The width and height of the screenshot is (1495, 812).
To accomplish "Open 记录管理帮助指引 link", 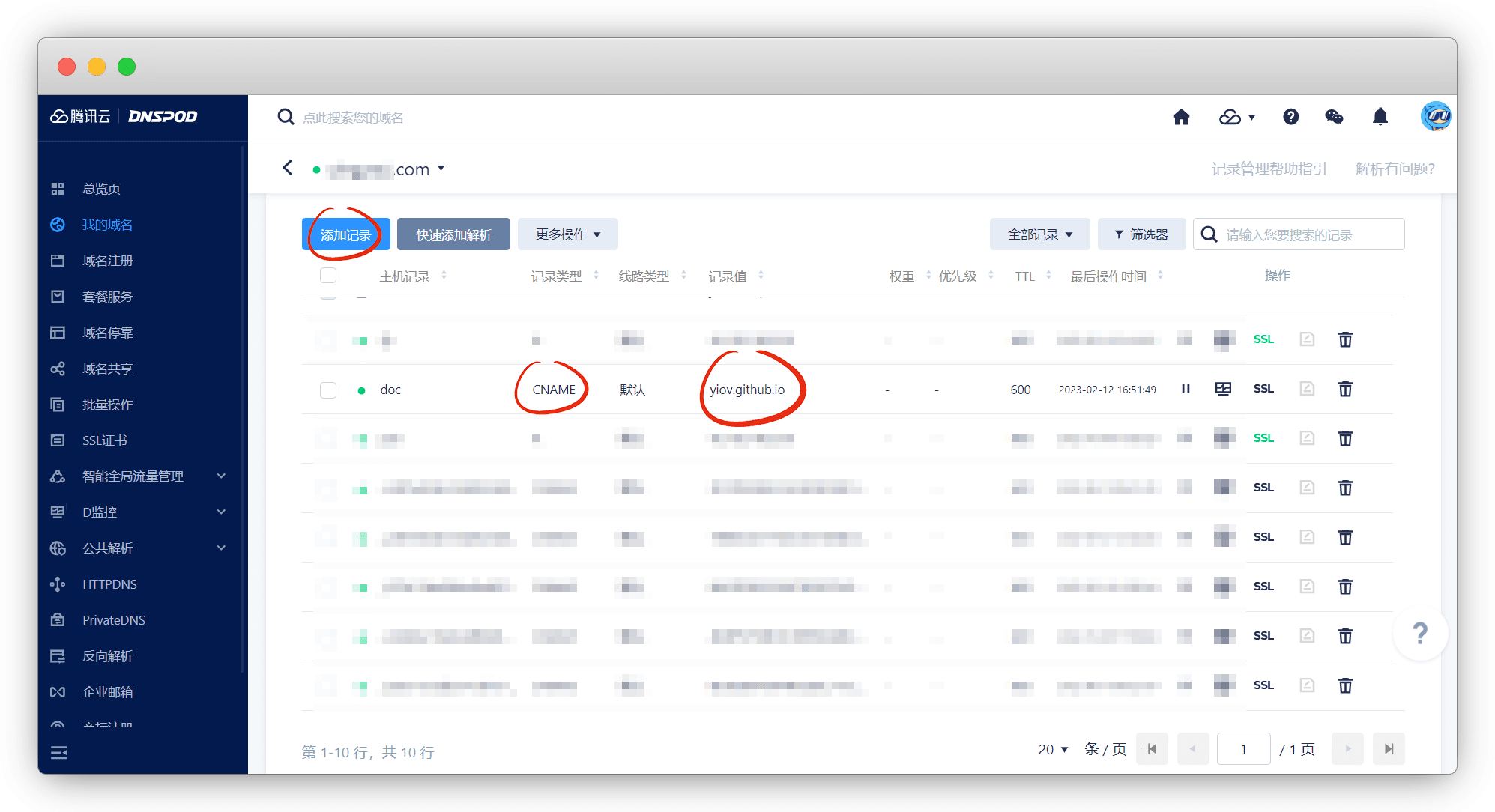I will 1269,169.
